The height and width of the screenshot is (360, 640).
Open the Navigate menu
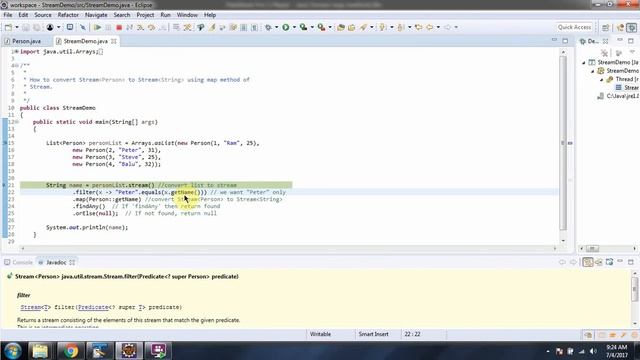point(96,15)
